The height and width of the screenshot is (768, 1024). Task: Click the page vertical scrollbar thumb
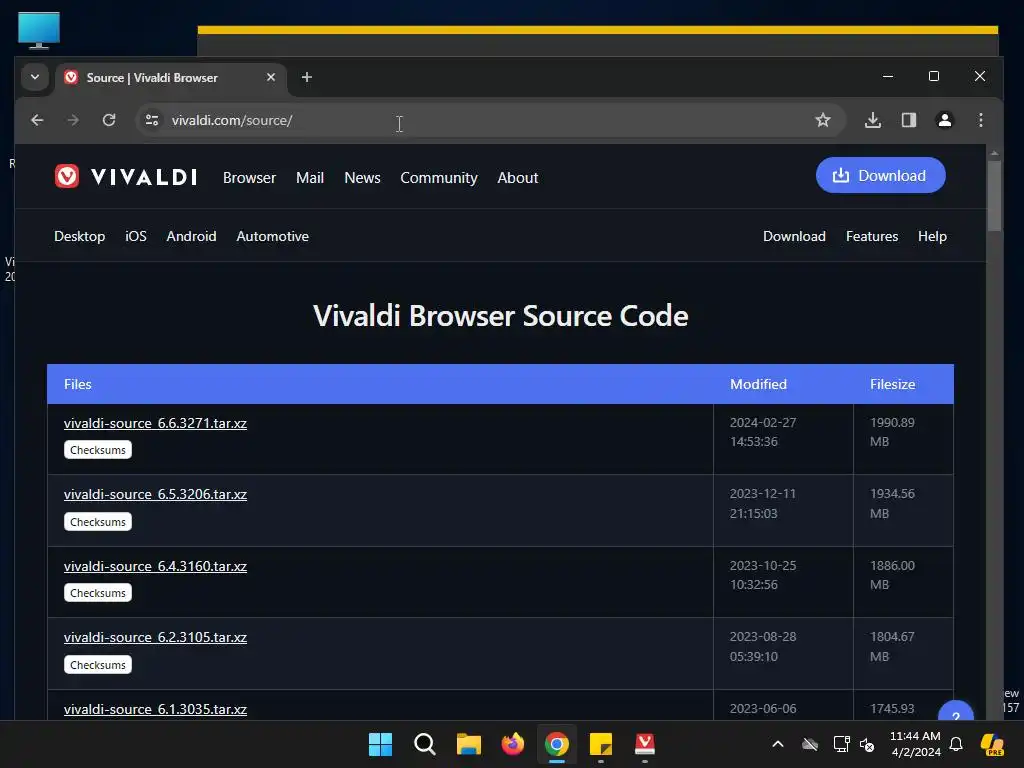[x=994, y=196]
